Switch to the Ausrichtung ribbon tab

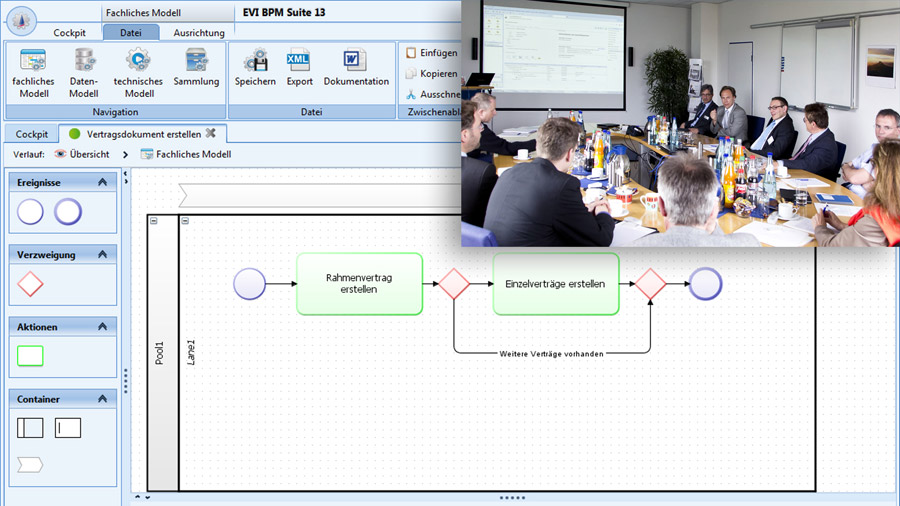[x=199, y=33]
